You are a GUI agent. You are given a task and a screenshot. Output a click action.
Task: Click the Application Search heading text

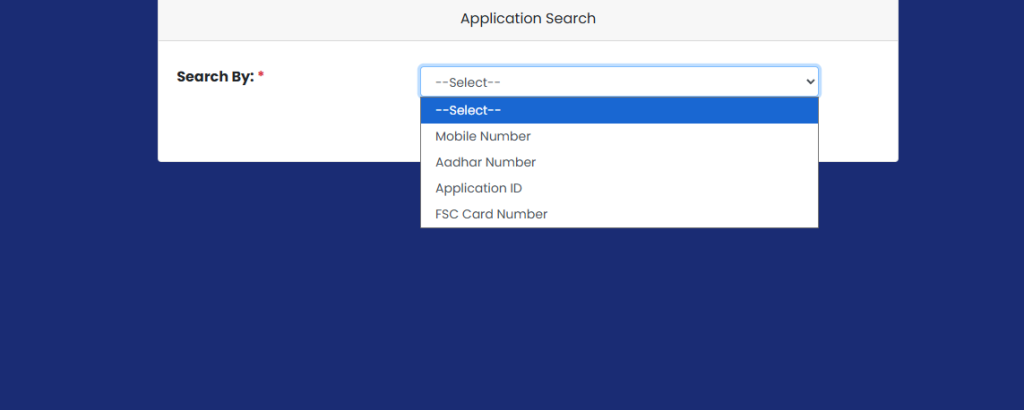[x=527, y=19]
